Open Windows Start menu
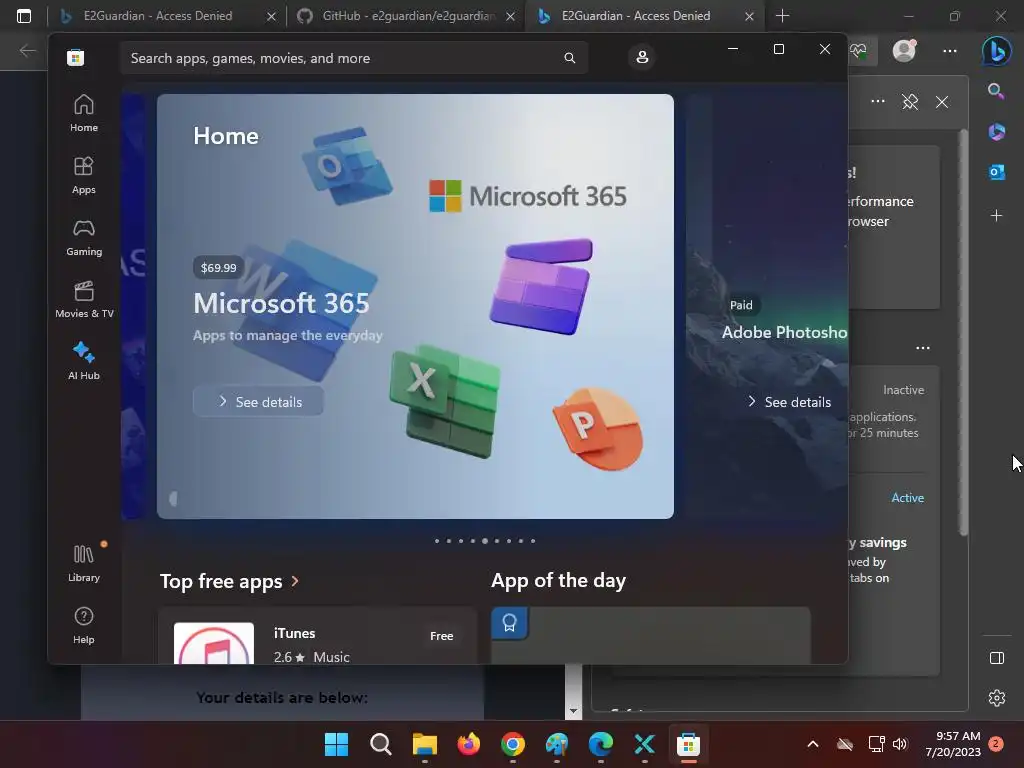Image resolution: width=1024 pixels, height=768 pixels. pos(336,744)
